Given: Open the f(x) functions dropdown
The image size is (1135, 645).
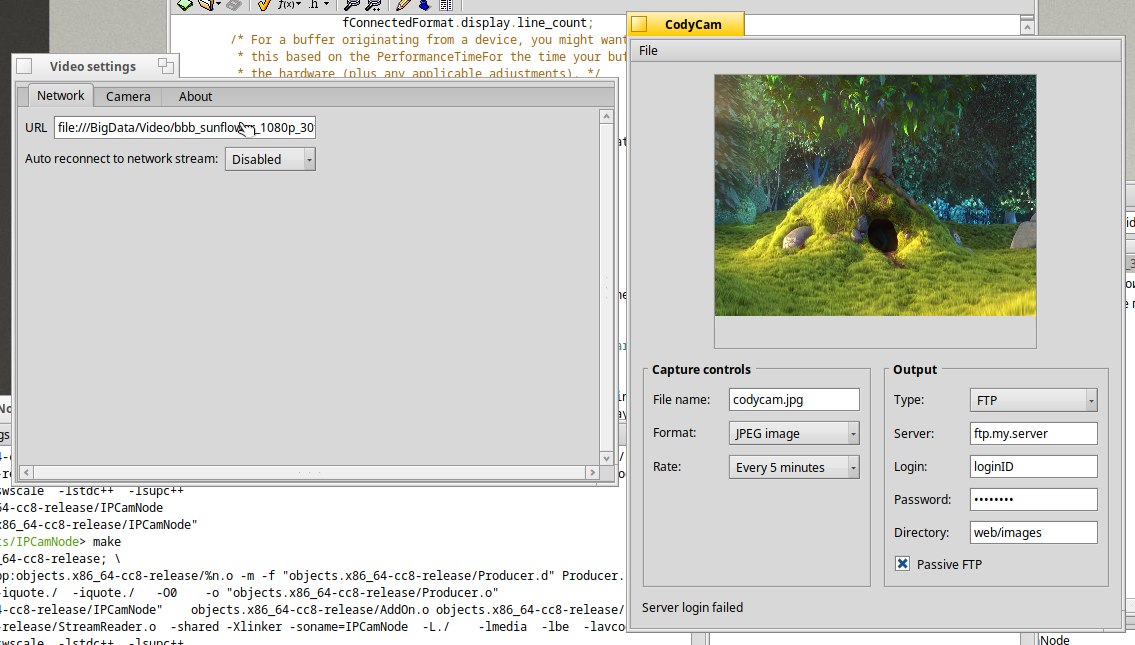Looking at the screenshot, I should 289,4.
